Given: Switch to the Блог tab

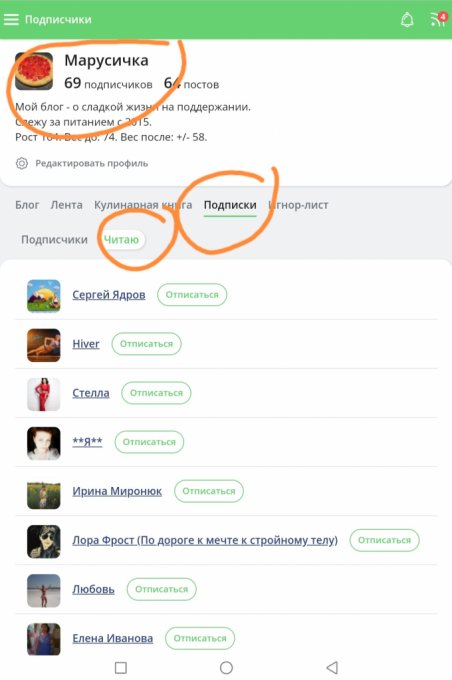Looking at the screenshot, I should 27,205.
